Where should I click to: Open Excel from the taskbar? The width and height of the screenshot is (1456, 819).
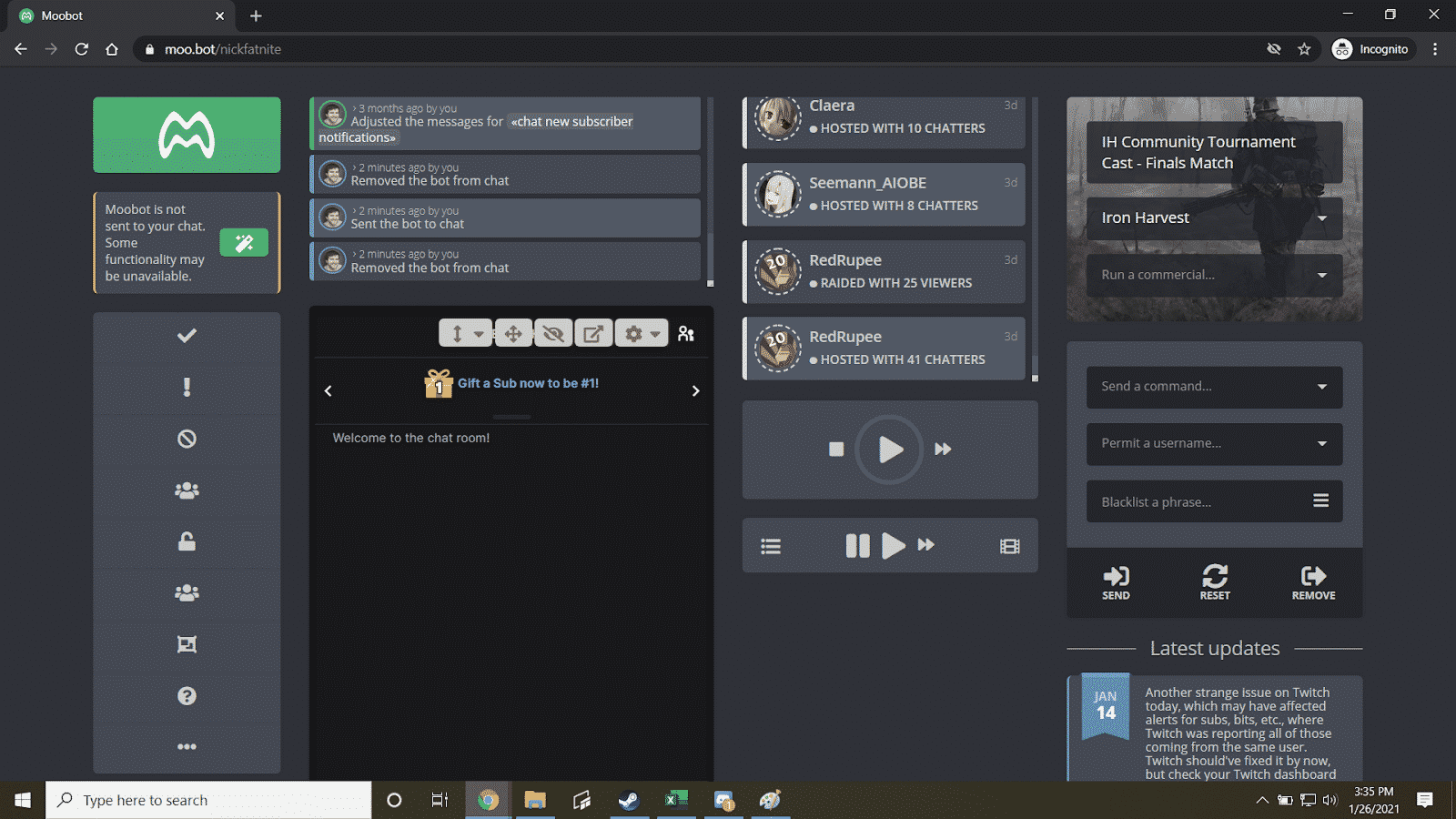676,800
